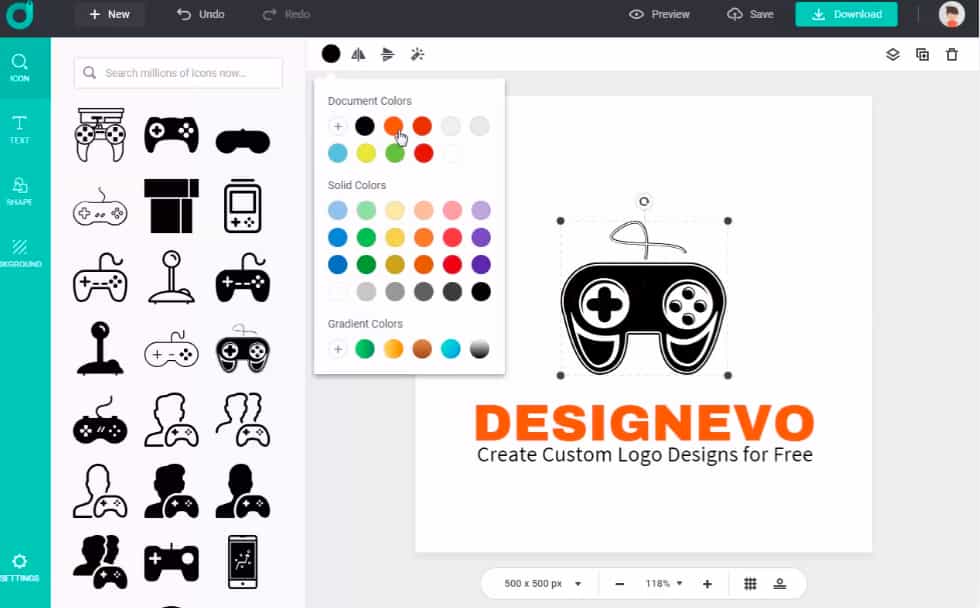Switch to the Text sidebar tab
Screen dimensions: 980x608
click(19, 129)
